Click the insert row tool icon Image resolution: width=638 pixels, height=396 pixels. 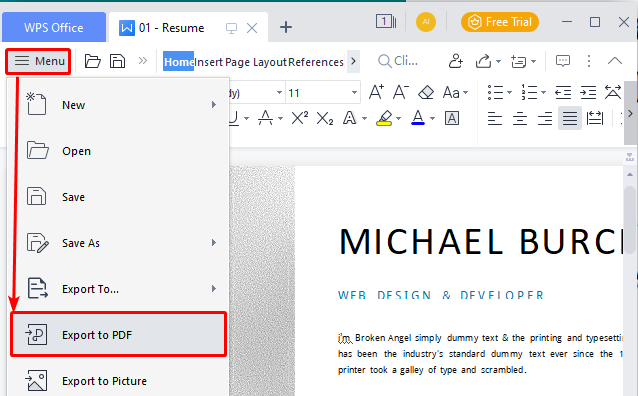click(519, 61)
